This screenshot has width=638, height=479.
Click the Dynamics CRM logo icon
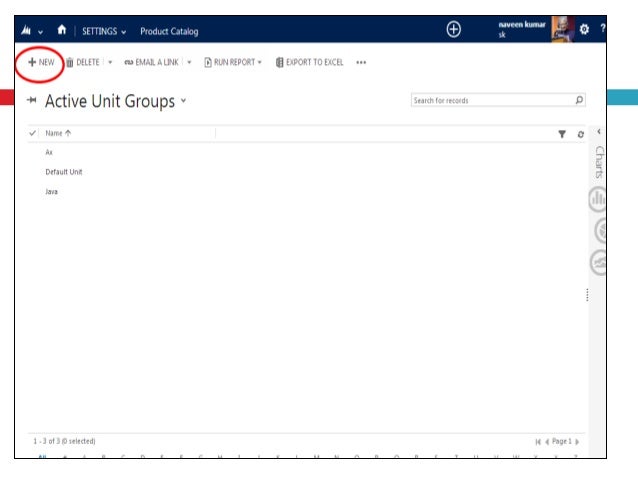[26, 30]
